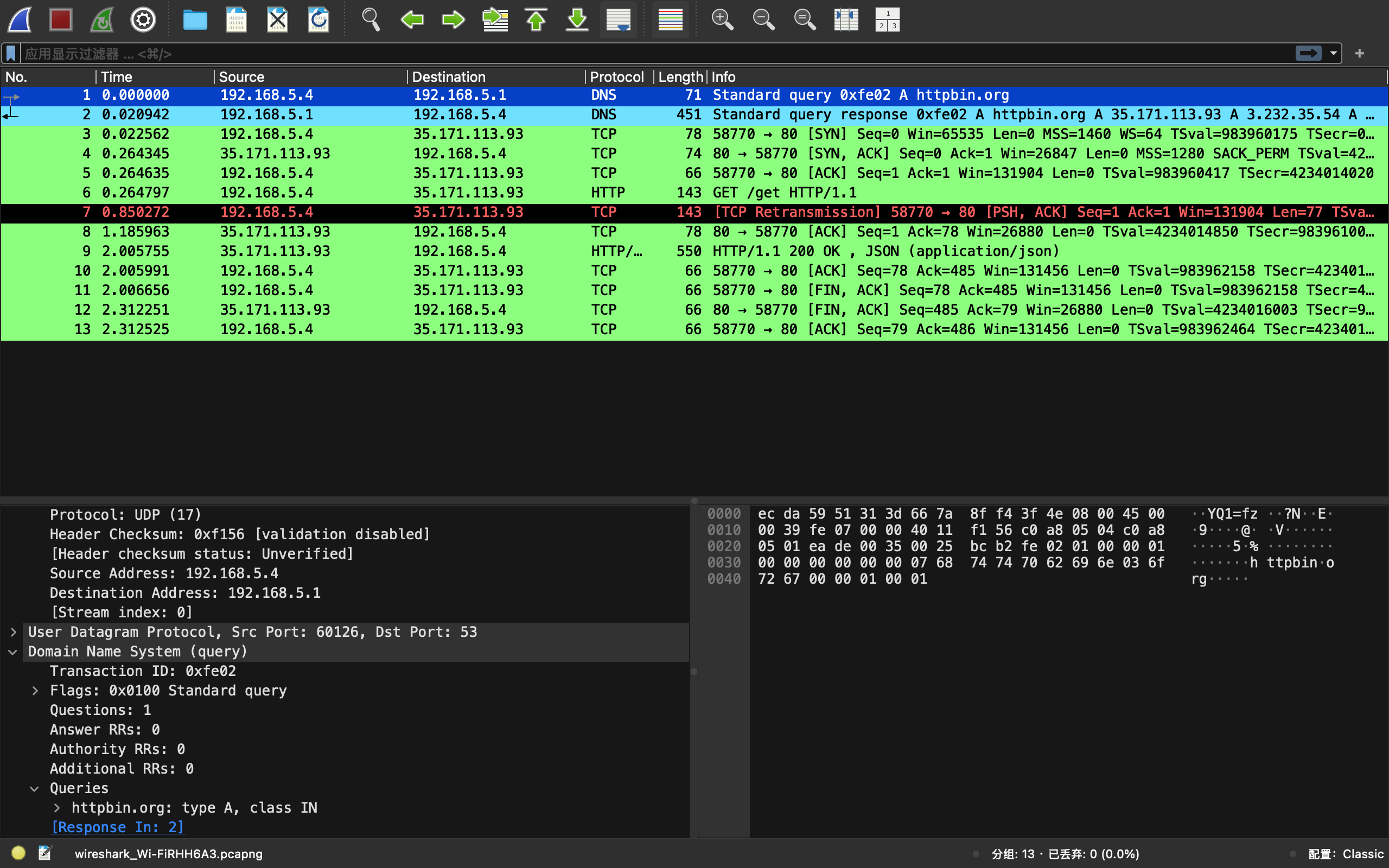Apply display filter arrow button
The height and width of the screenshot is (868, 1389).
(1308, 53)
